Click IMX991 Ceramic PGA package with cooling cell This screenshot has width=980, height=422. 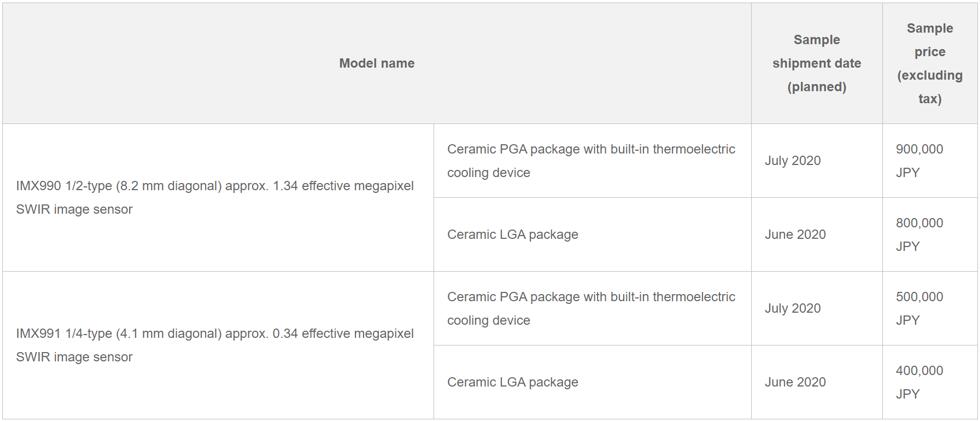pyautogui.click(x=592, y=308)
